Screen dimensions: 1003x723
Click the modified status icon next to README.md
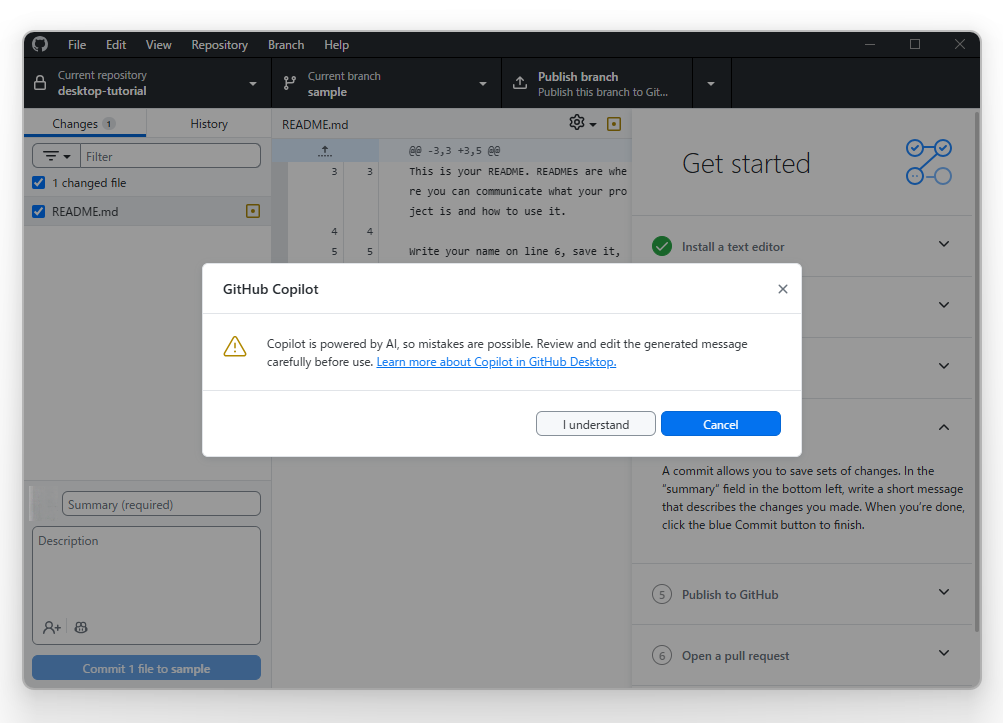click(x=253, y=211)
